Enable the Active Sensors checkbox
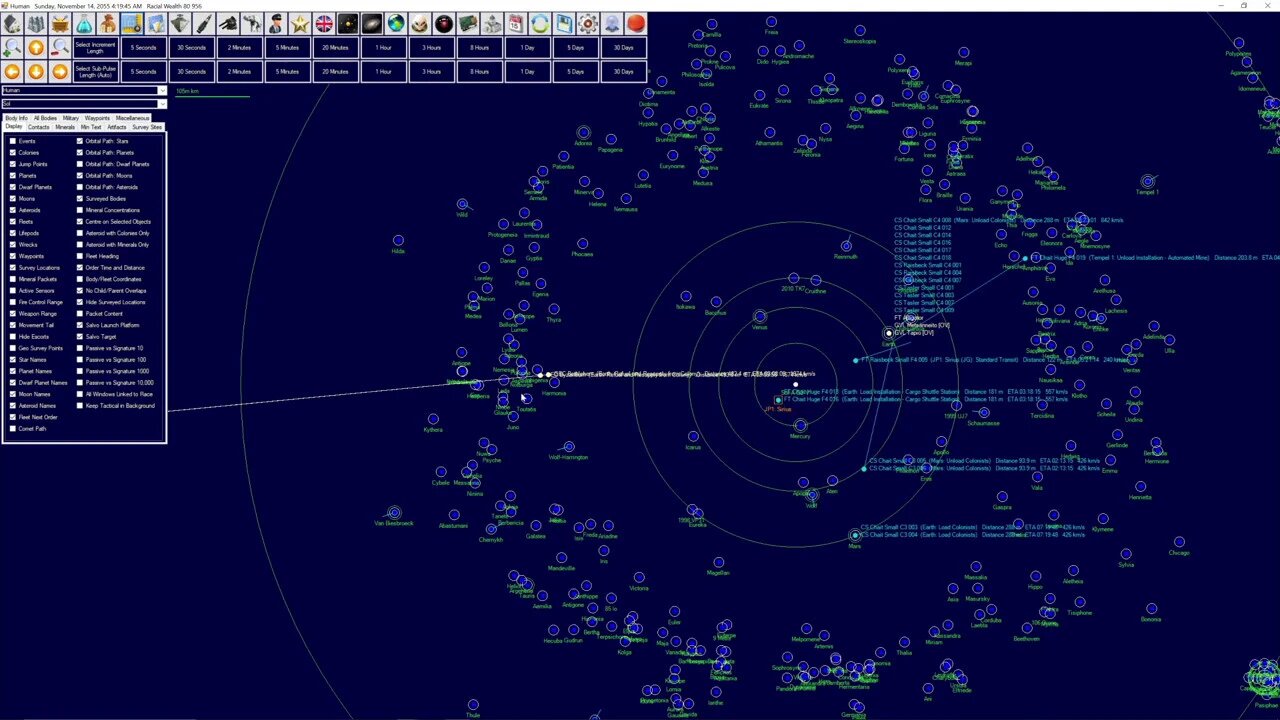1280x720 pixels. tap(13, 291)
